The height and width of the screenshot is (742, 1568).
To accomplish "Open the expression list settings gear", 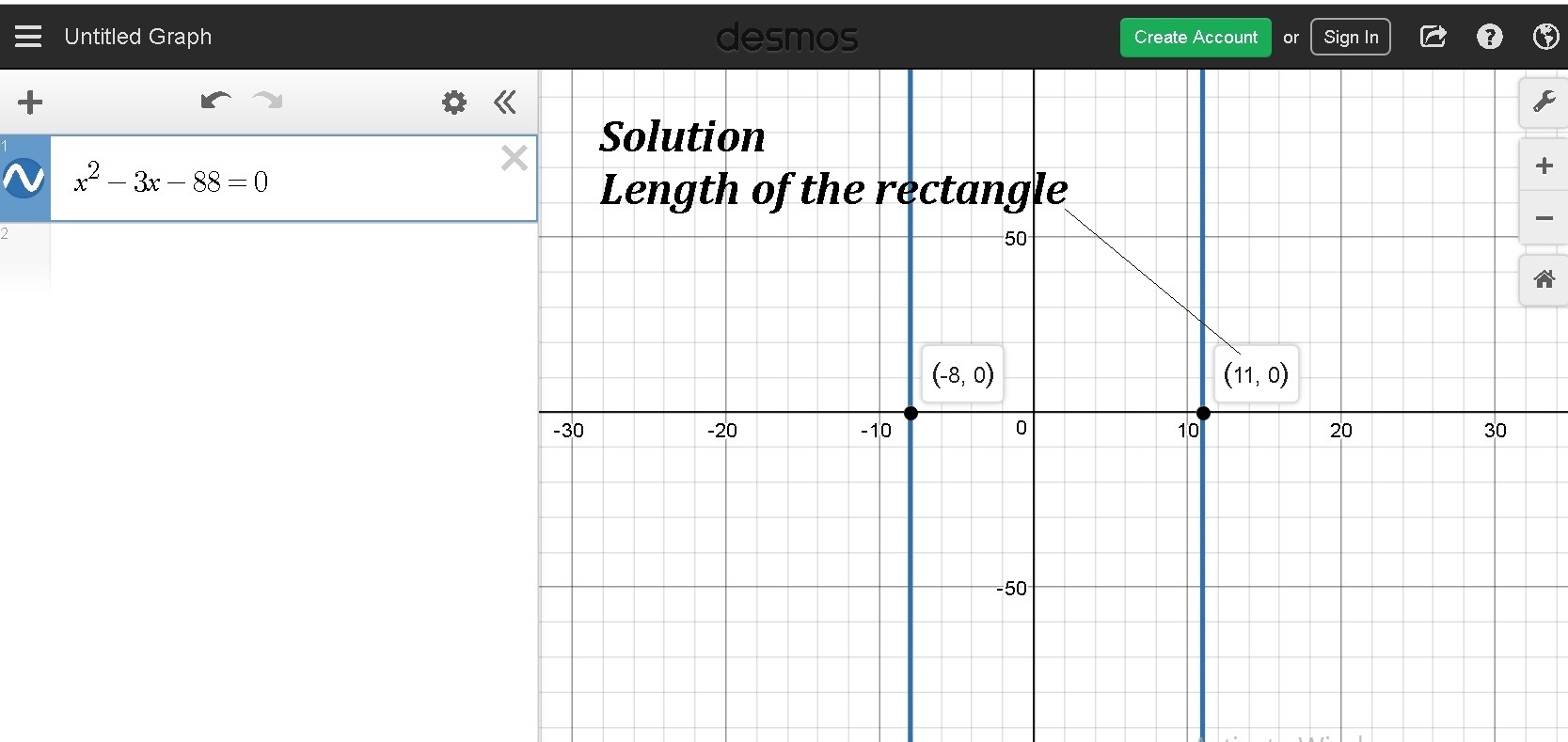I will (x=454, y=102).
